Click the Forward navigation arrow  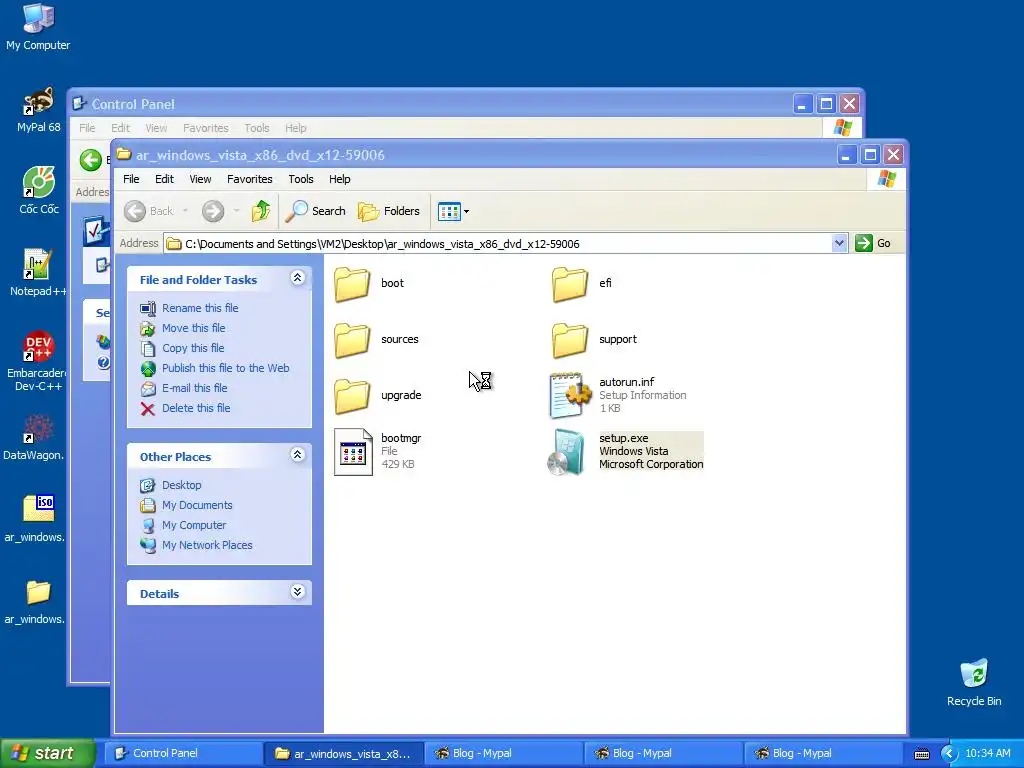coord(213,211)
